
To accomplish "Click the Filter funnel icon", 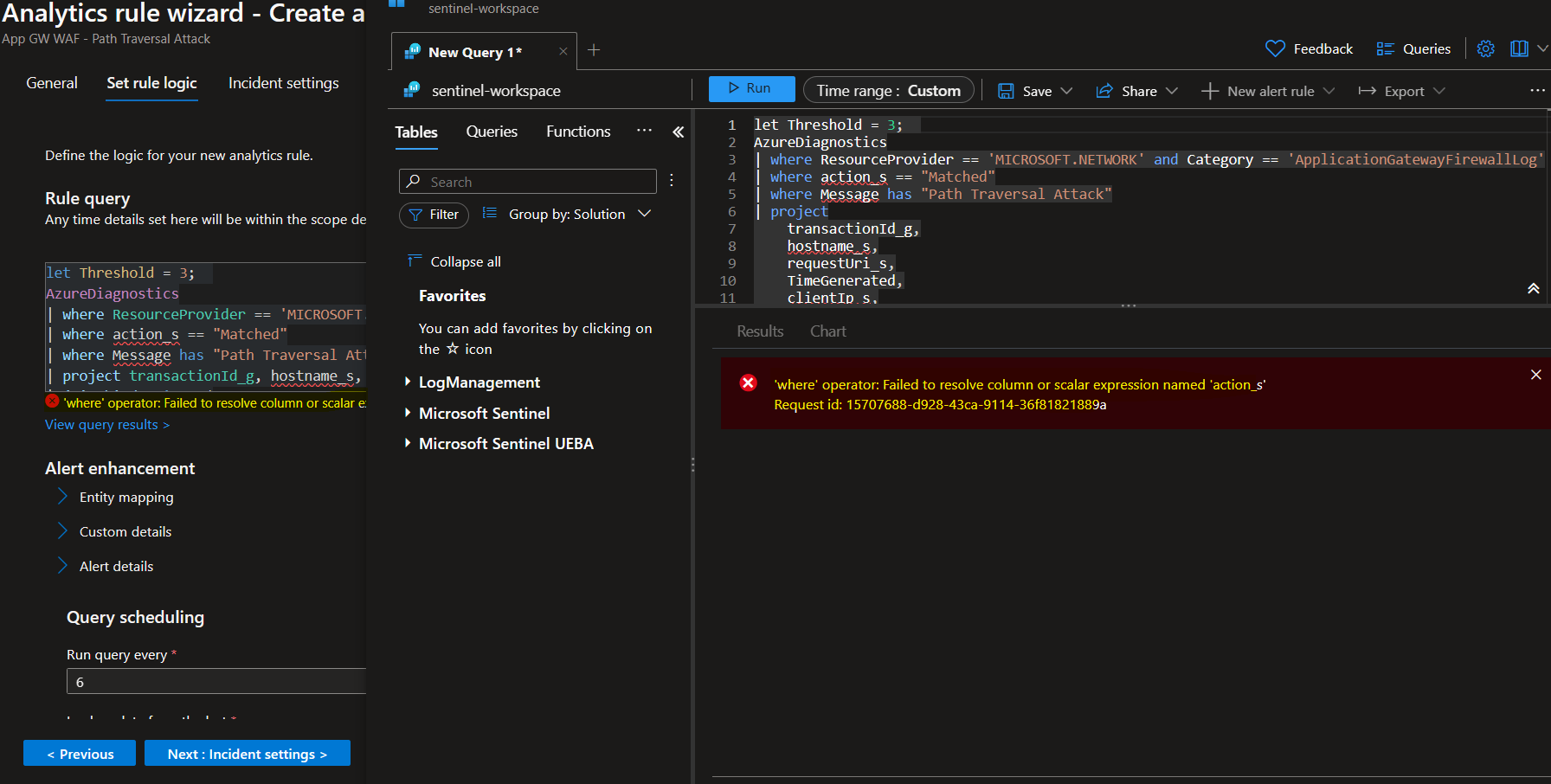I will [x=415, y=215].
